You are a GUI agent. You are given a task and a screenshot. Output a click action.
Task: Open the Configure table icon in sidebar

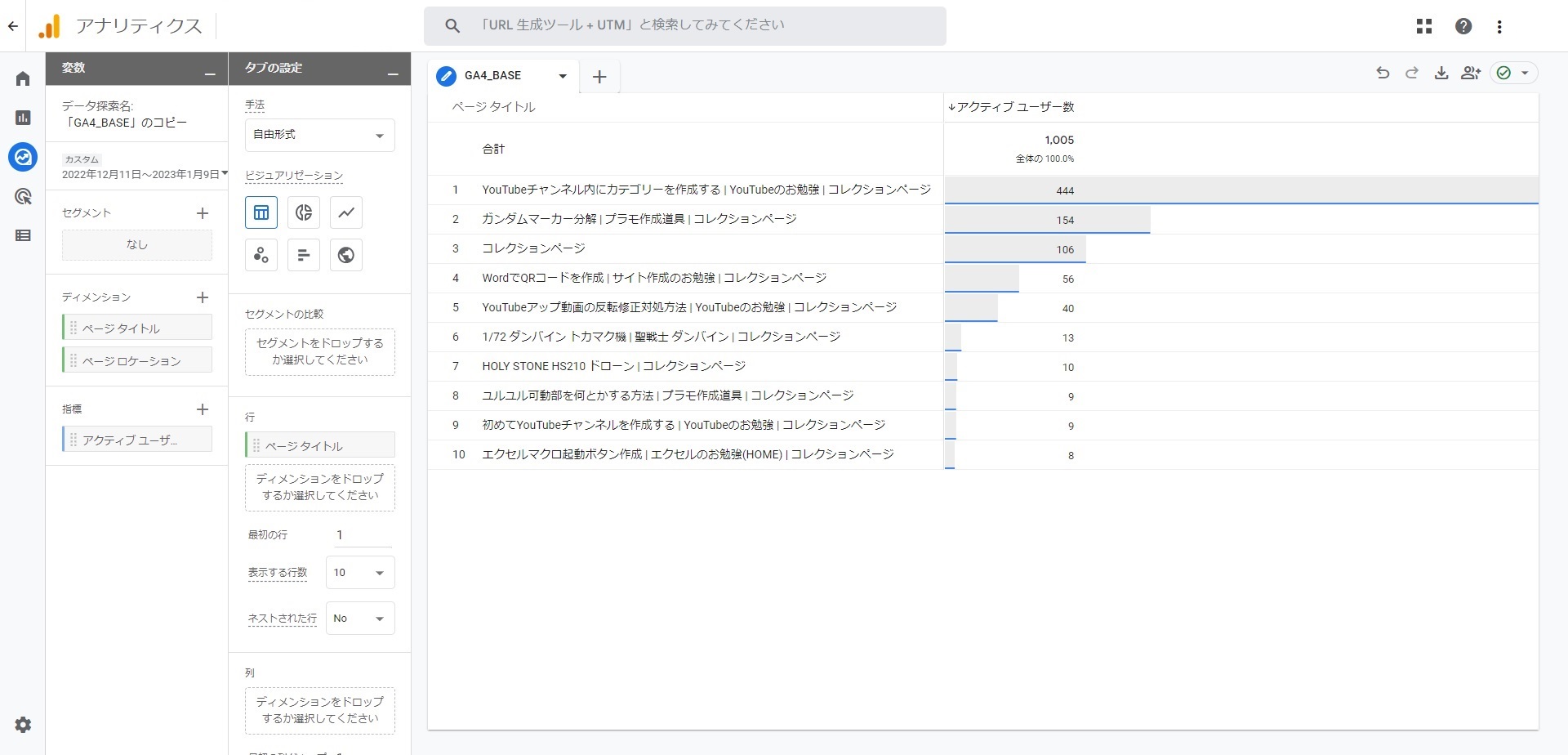23,235
